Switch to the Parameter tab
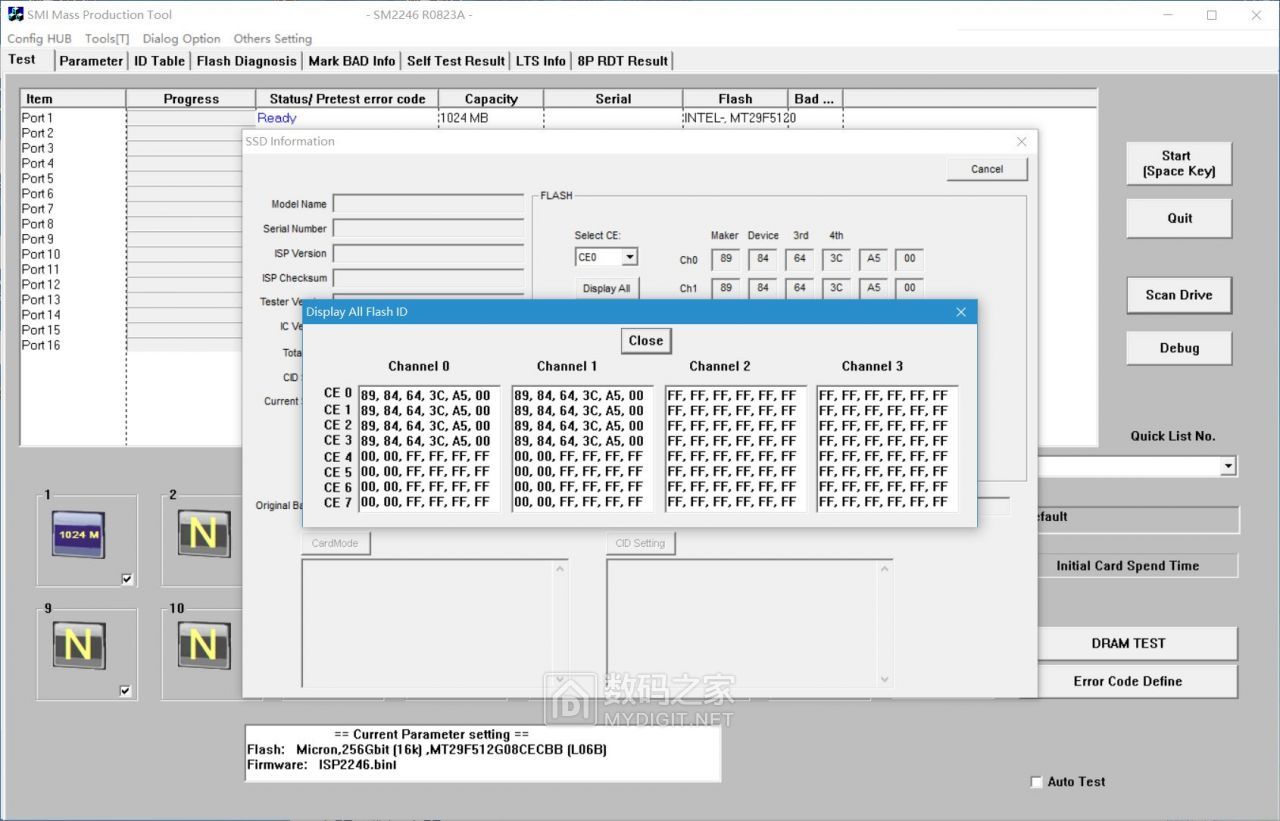 91,61
